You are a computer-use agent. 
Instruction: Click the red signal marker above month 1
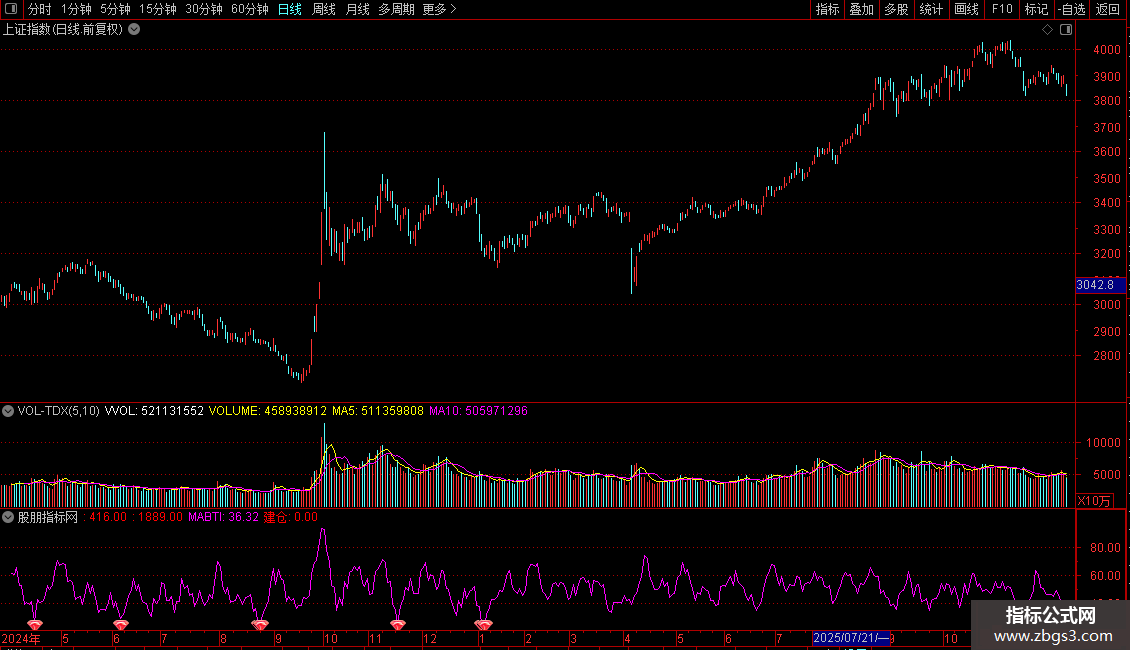click(484, 624)
